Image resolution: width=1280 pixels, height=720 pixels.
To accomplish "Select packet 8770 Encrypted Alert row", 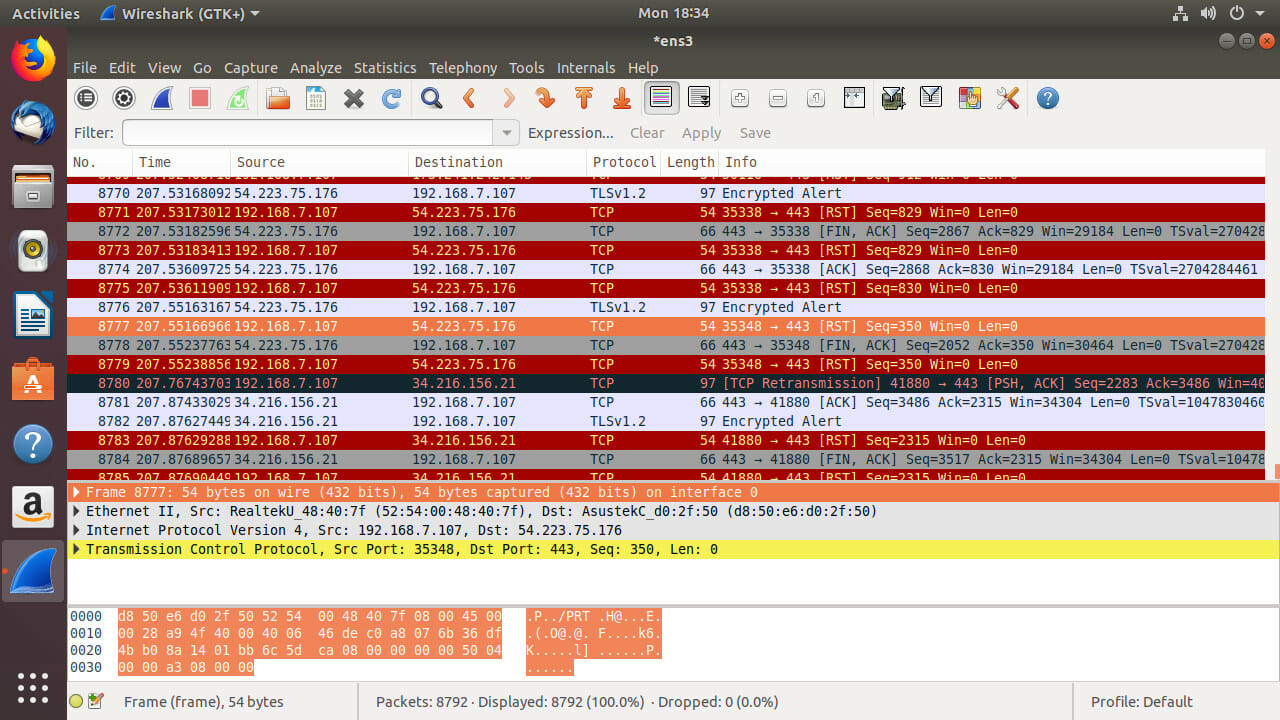I will point(666,193).
